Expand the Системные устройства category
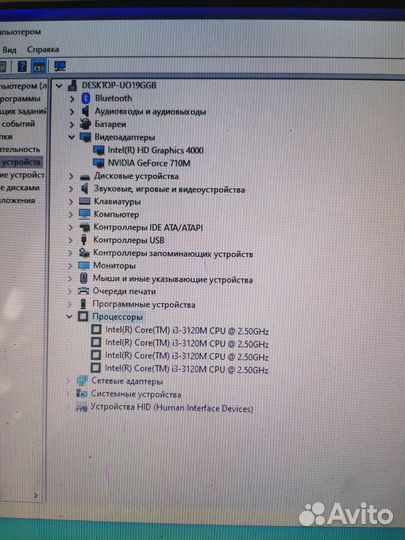405x540 pixels. click(68, 394)
